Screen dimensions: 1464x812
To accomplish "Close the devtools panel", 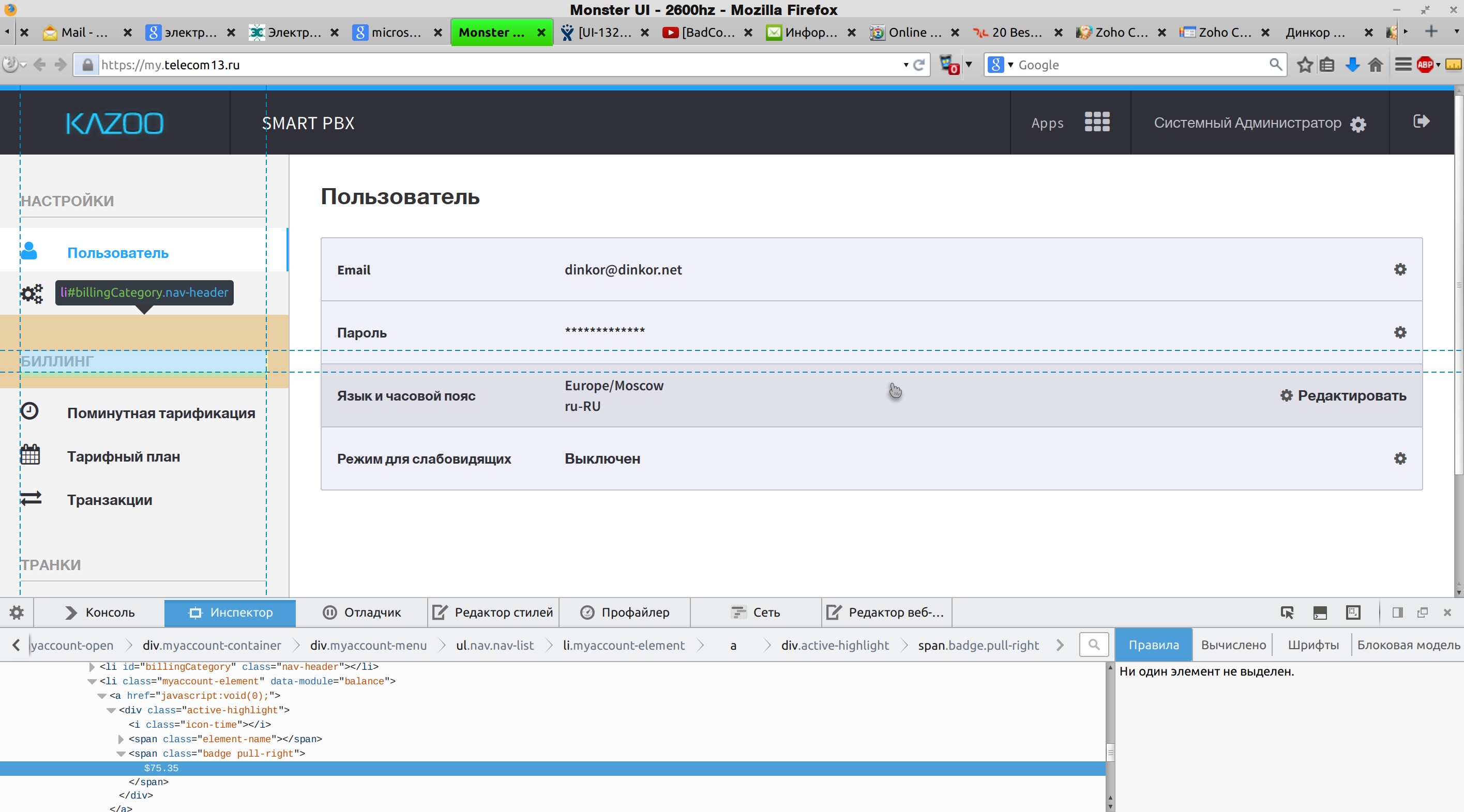I will (1447, 612).
